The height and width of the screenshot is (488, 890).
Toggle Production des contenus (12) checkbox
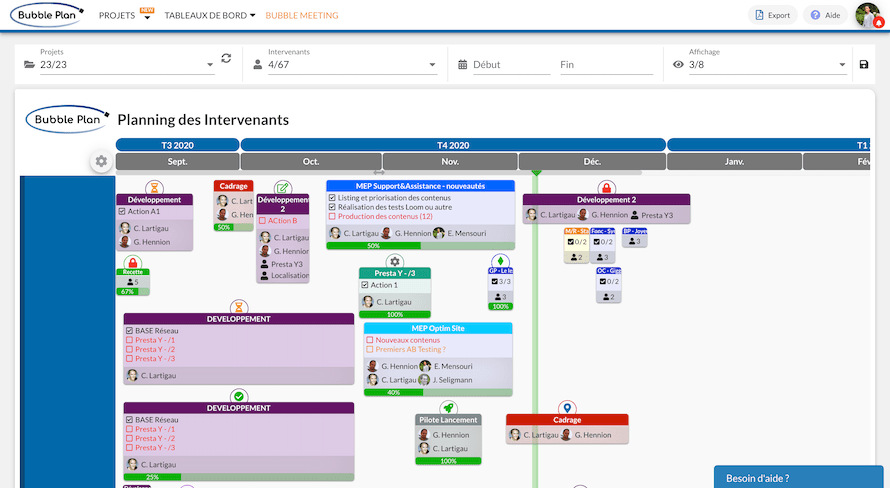pyautogui.click(x=333, y=216)
